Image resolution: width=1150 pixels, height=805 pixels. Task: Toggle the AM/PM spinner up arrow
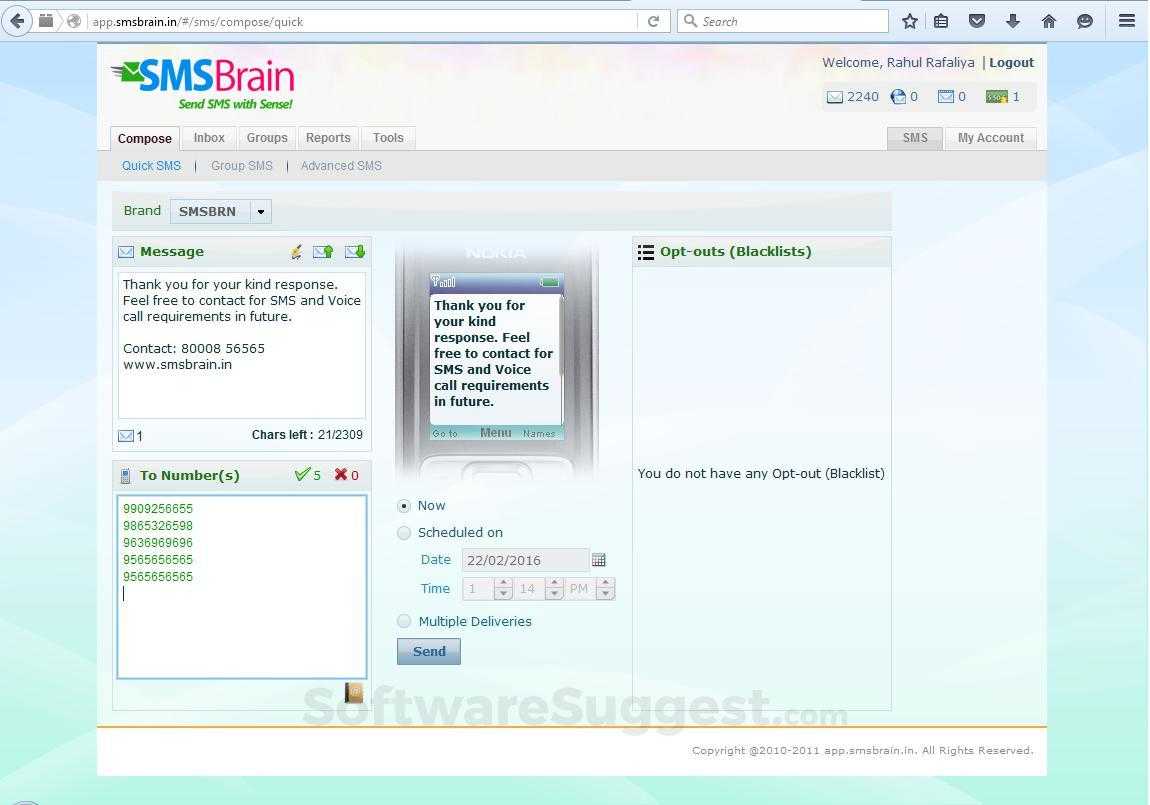(605, 584)
